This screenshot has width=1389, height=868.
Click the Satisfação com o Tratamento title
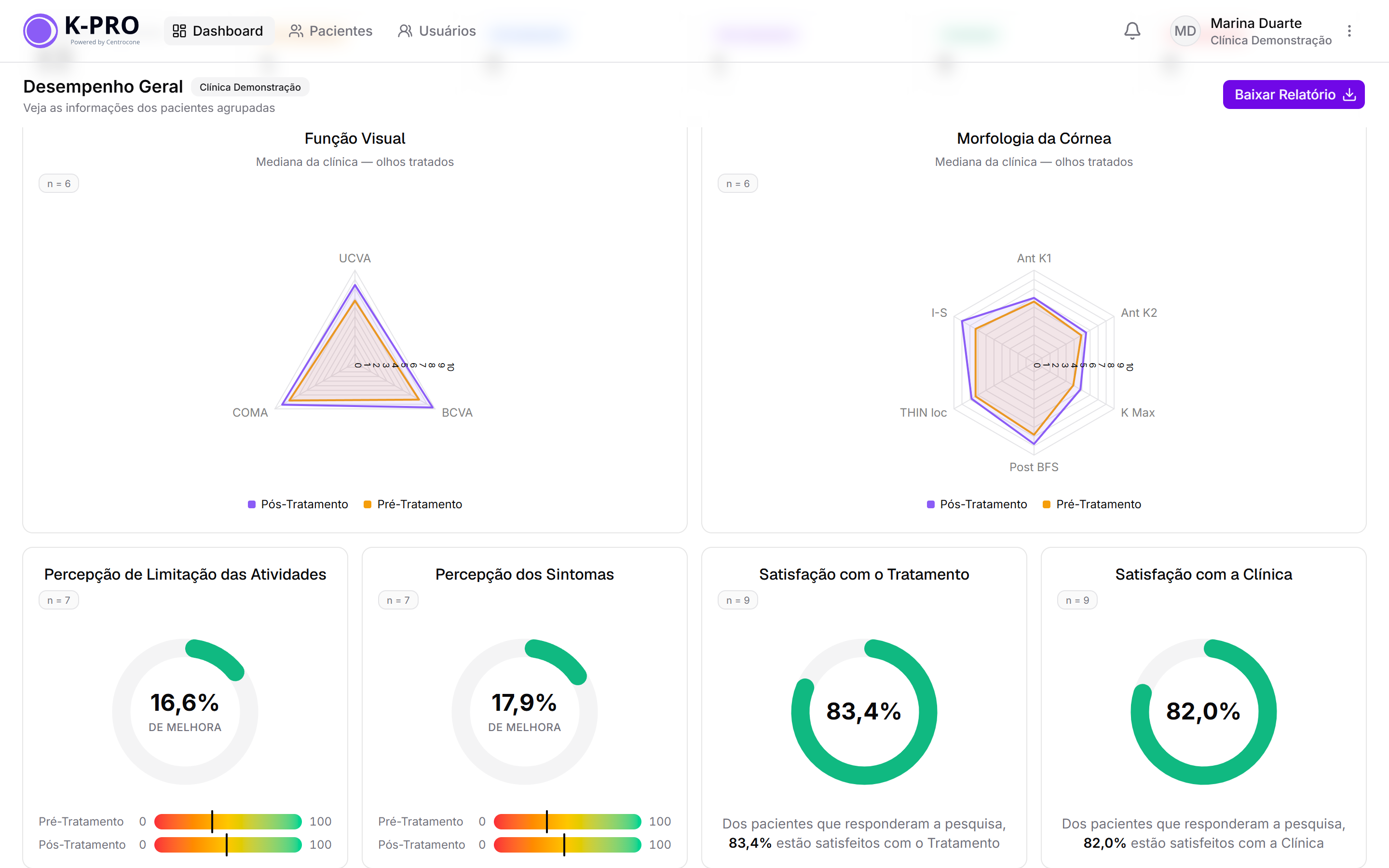click(x=864, y=574)
